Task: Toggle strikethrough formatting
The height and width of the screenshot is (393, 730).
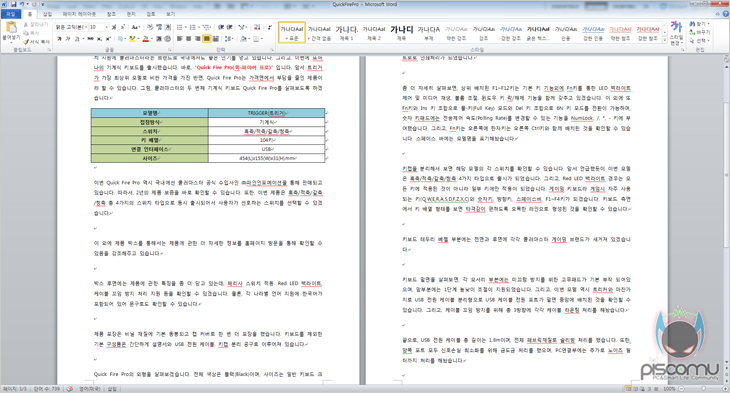Action: [90, 39]
